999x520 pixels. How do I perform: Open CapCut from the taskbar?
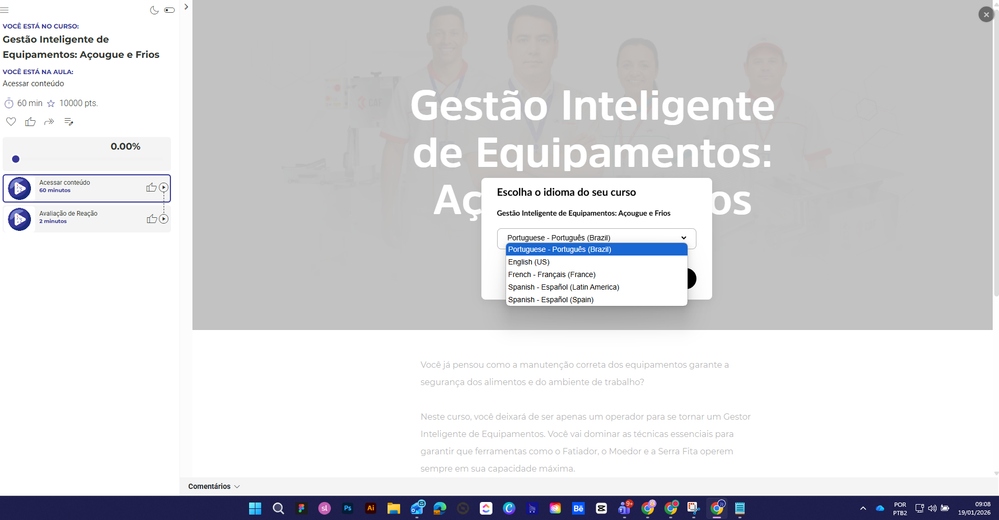[601, 508]
